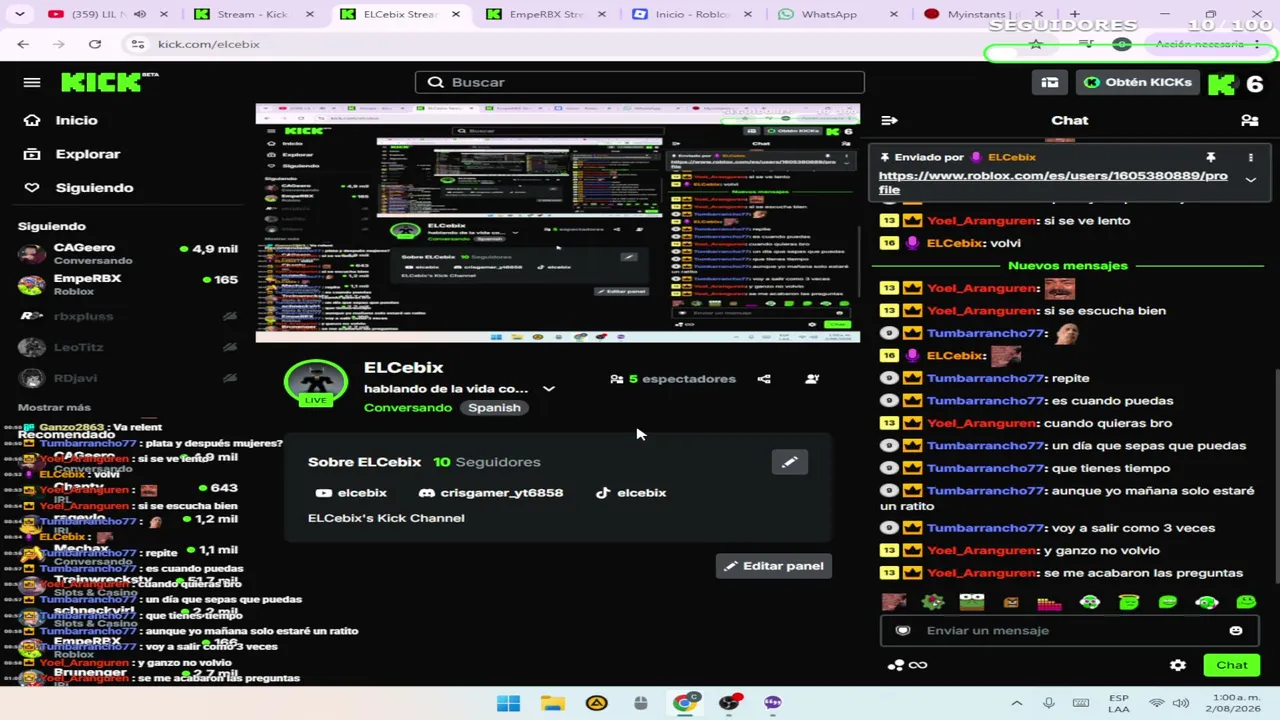Open the hamburger sidebar menu
Image resolution: width=1280 pixels, height=720 pixels.
click(32, 82)
